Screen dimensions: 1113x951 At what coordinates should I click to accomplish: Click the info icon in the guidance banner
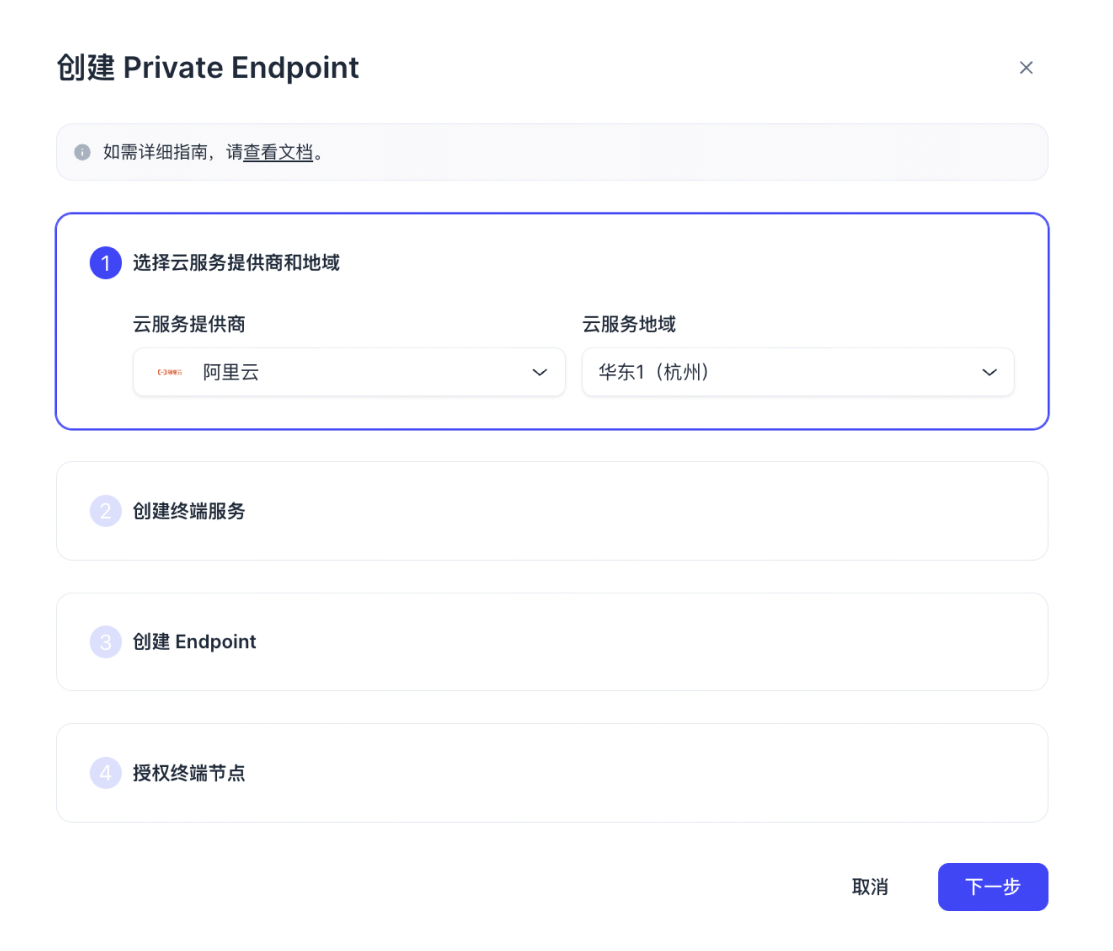pyautogui.click(x=82, y=152)
